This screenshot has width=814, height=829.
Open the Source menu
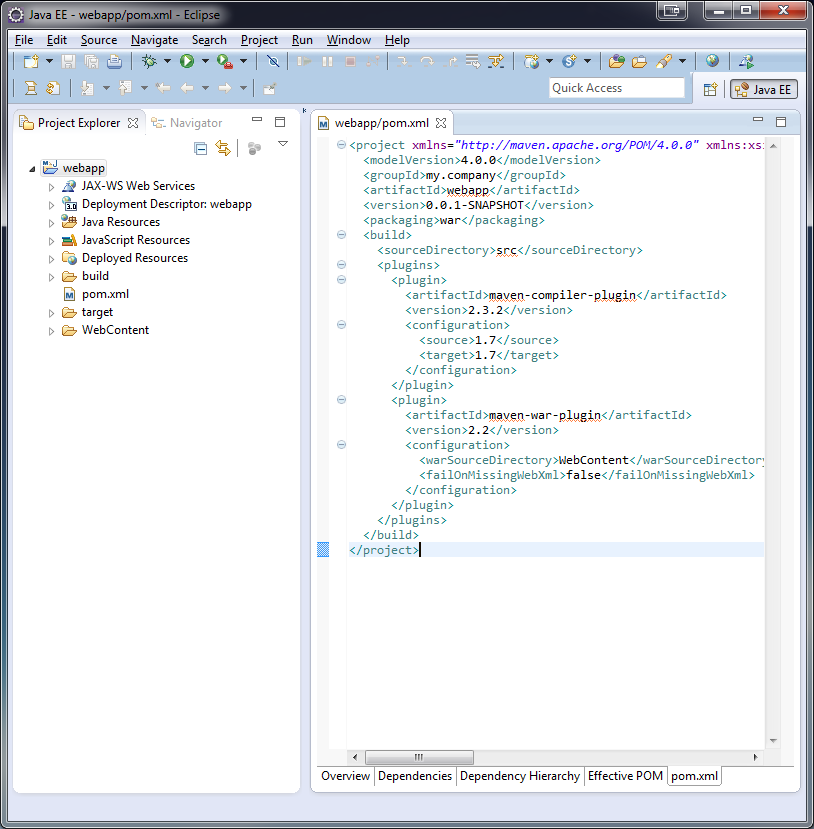(x=99, y=40)
